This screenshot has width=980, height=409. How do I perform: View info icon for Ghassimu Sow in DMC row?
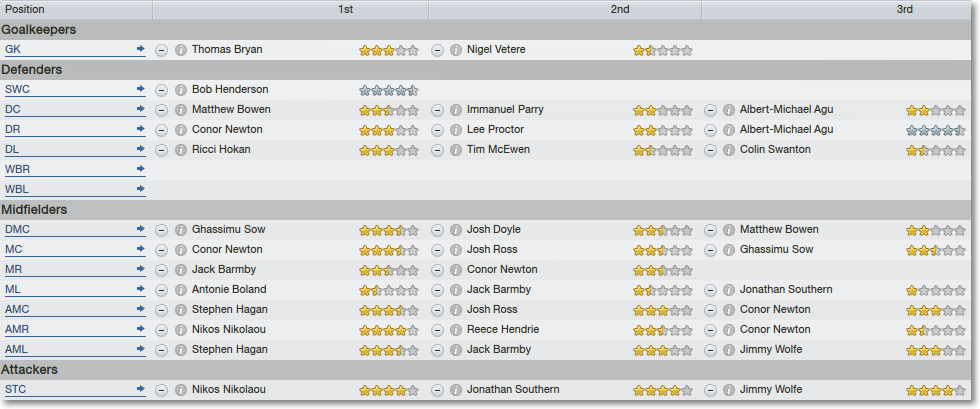click(181, 230)
